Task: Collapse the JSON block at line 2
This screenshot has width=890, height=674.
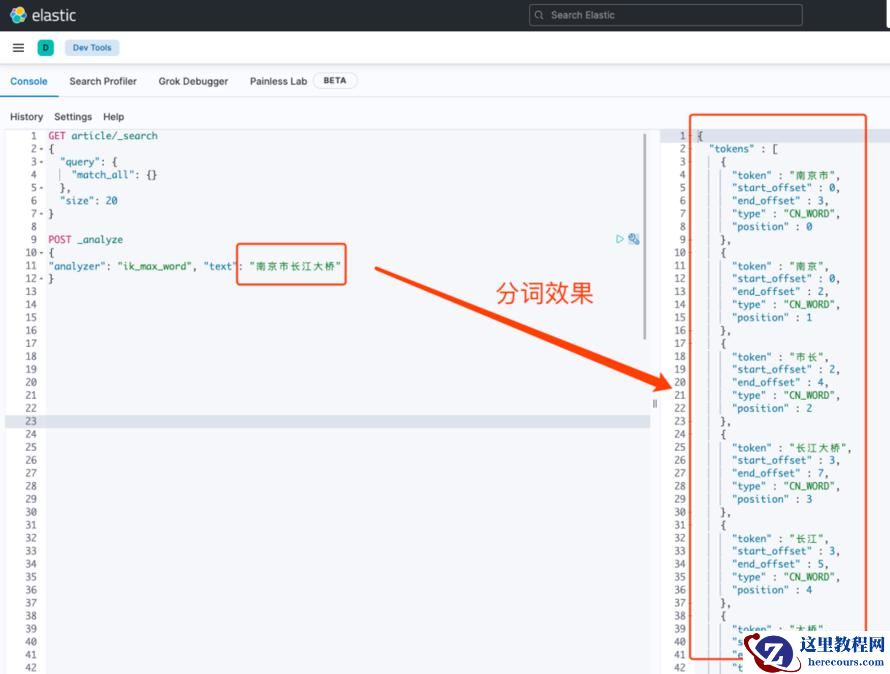Action: [41, 149]
